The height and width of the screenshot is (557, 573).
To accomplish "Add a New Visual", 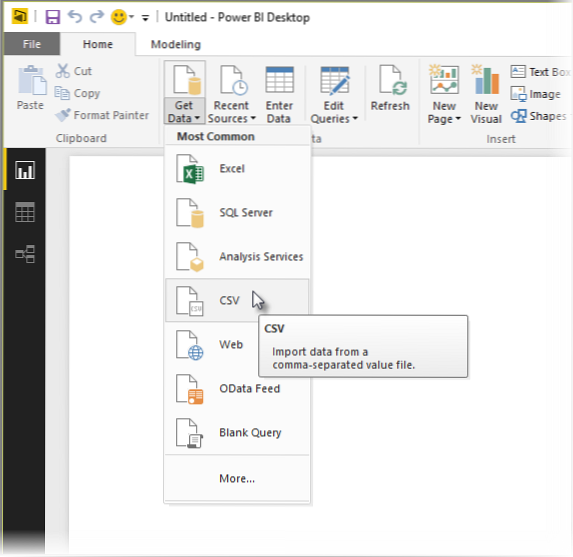I will tap(486, 94).
